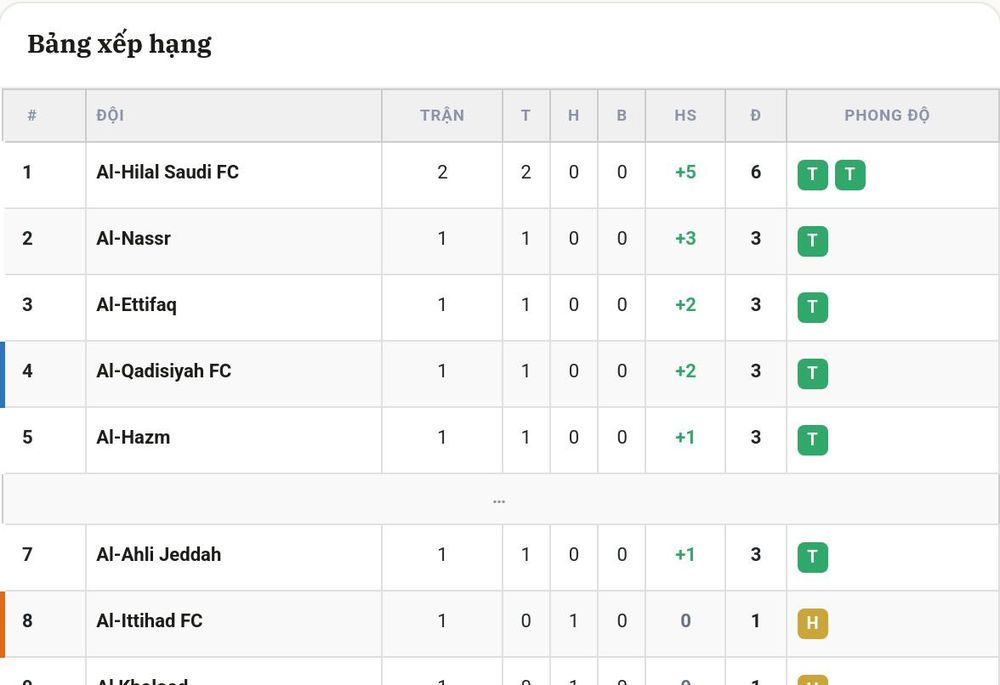Sort by the HS column header
The image size is (1000, 685).
(x=686, y=115)
